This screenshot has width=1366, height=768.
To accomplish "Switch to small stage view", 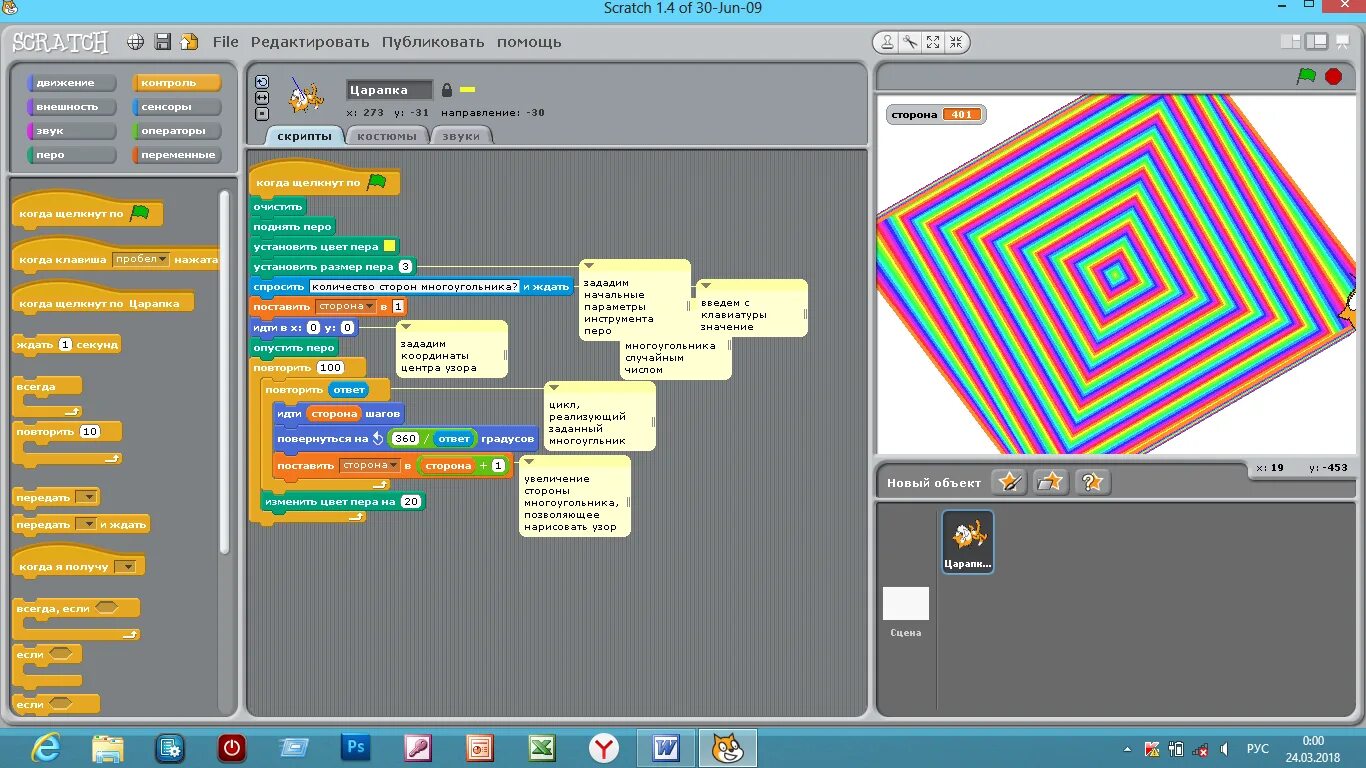I will click(1291, 42).
